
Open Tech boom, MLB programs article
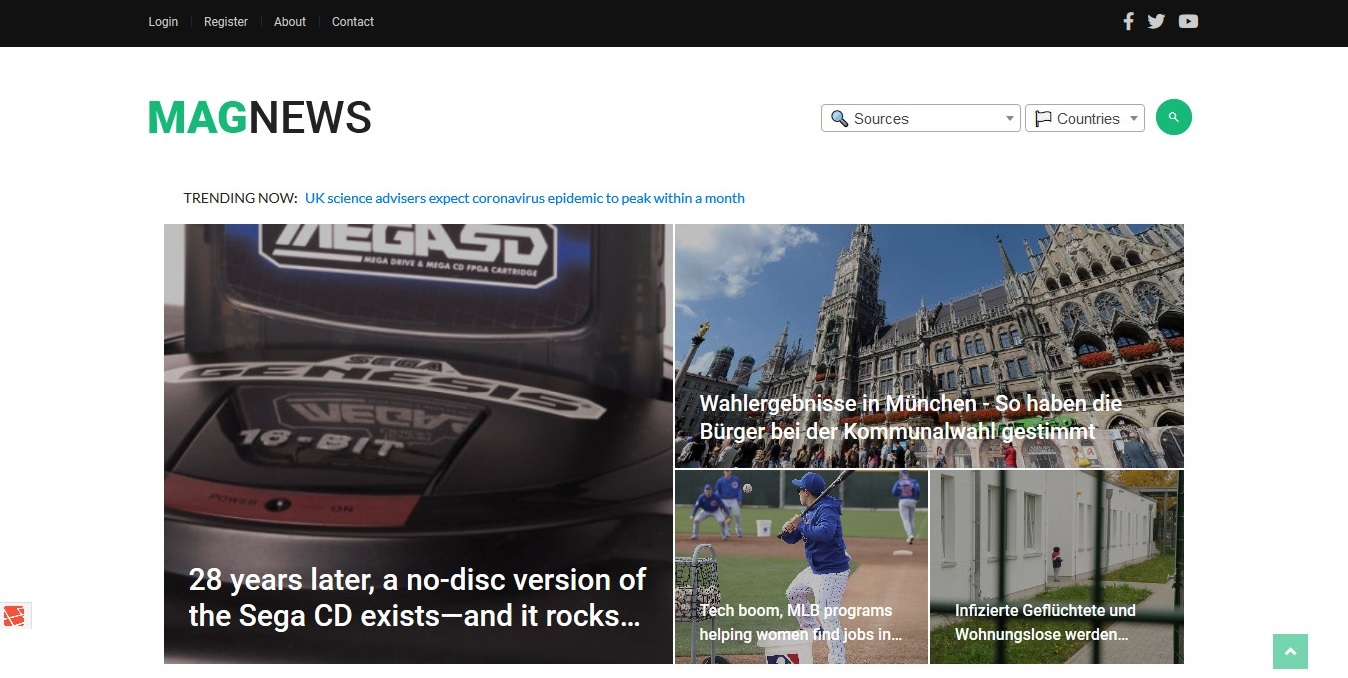point(800,622)
